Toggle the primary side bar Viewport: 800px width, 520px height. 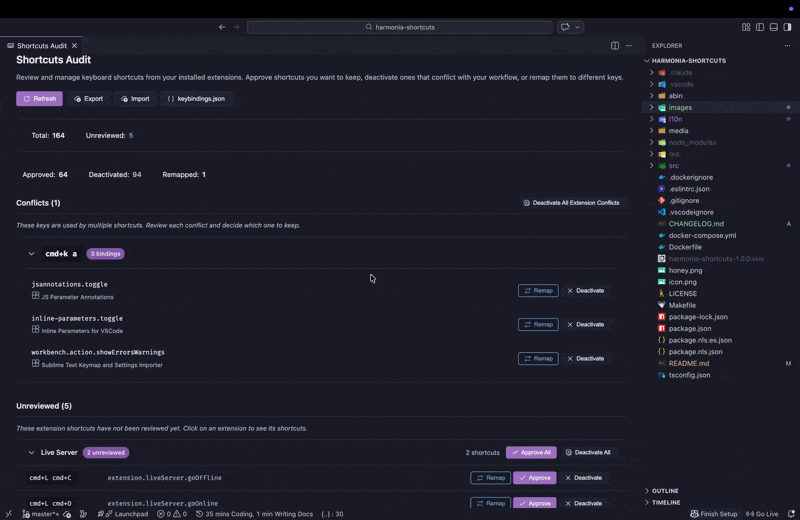click(760, 27)
